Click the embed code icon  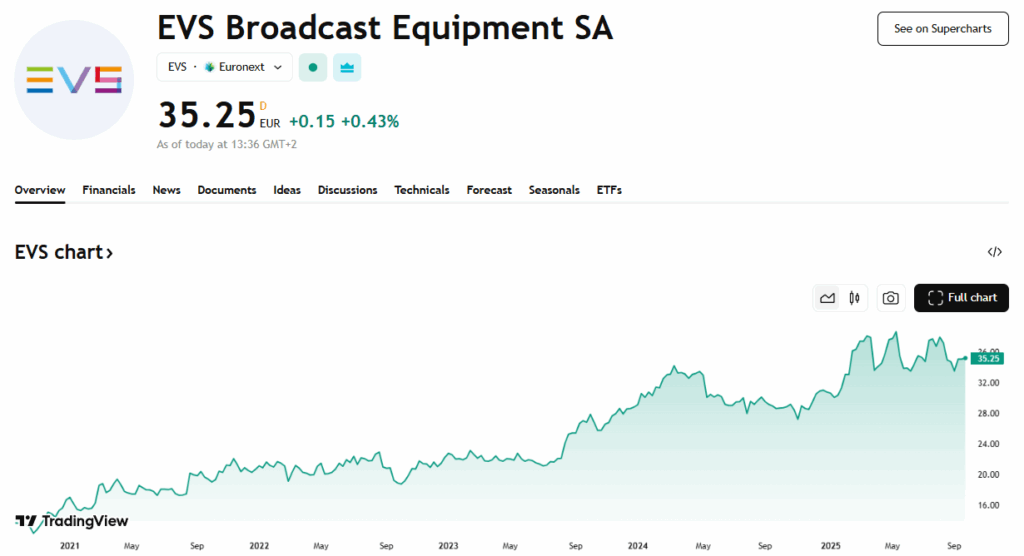(x=995, y=252)
